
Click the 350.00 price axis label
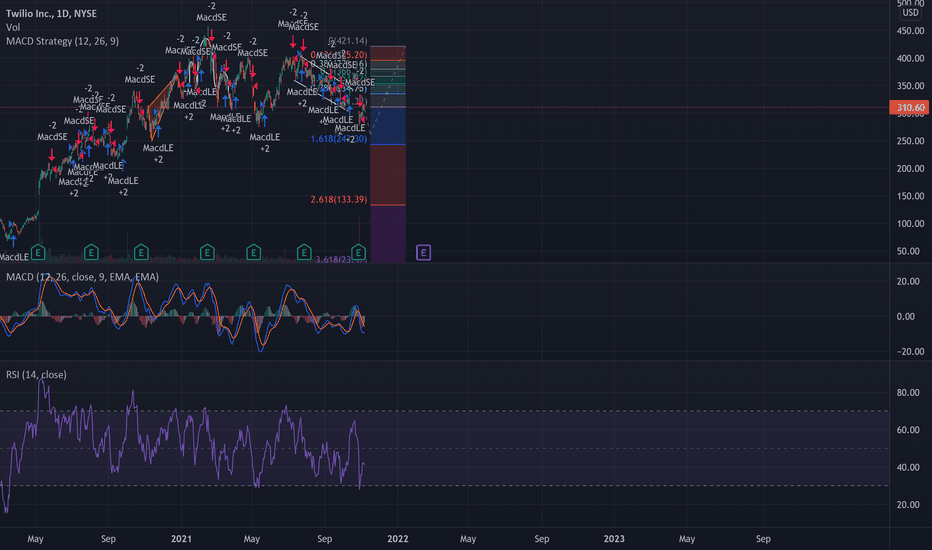(x=910, y=86)
